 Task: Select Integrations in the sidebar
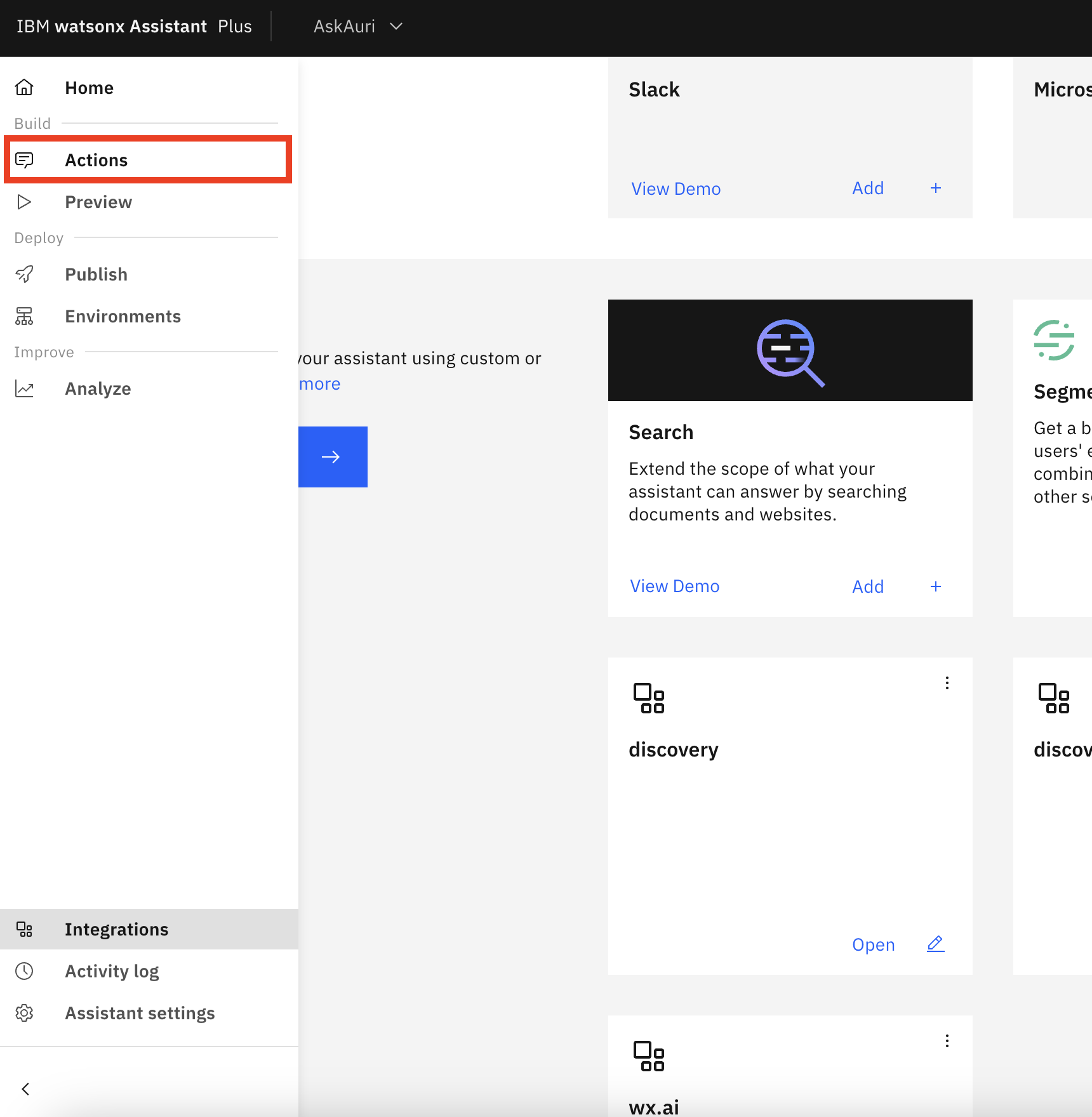pyautogui.click(x=149, y=929)
